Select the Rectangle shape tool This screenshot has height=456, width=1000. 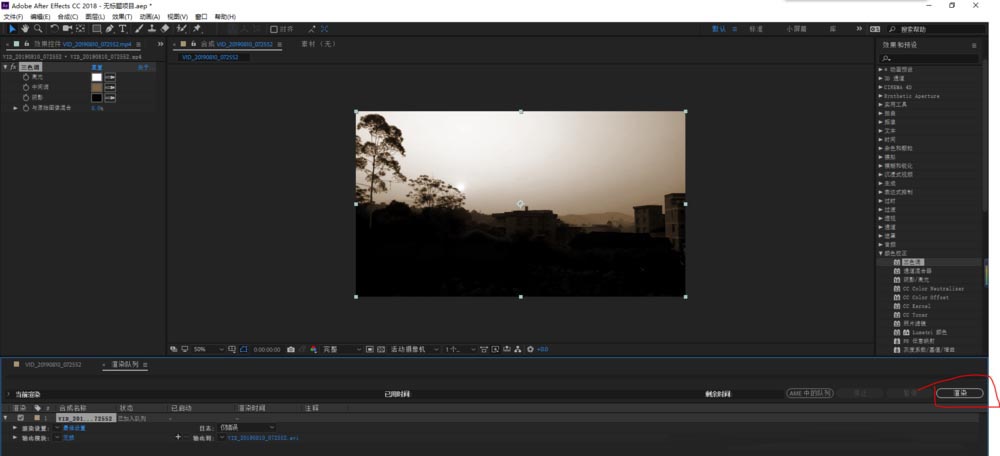point(95,29)
